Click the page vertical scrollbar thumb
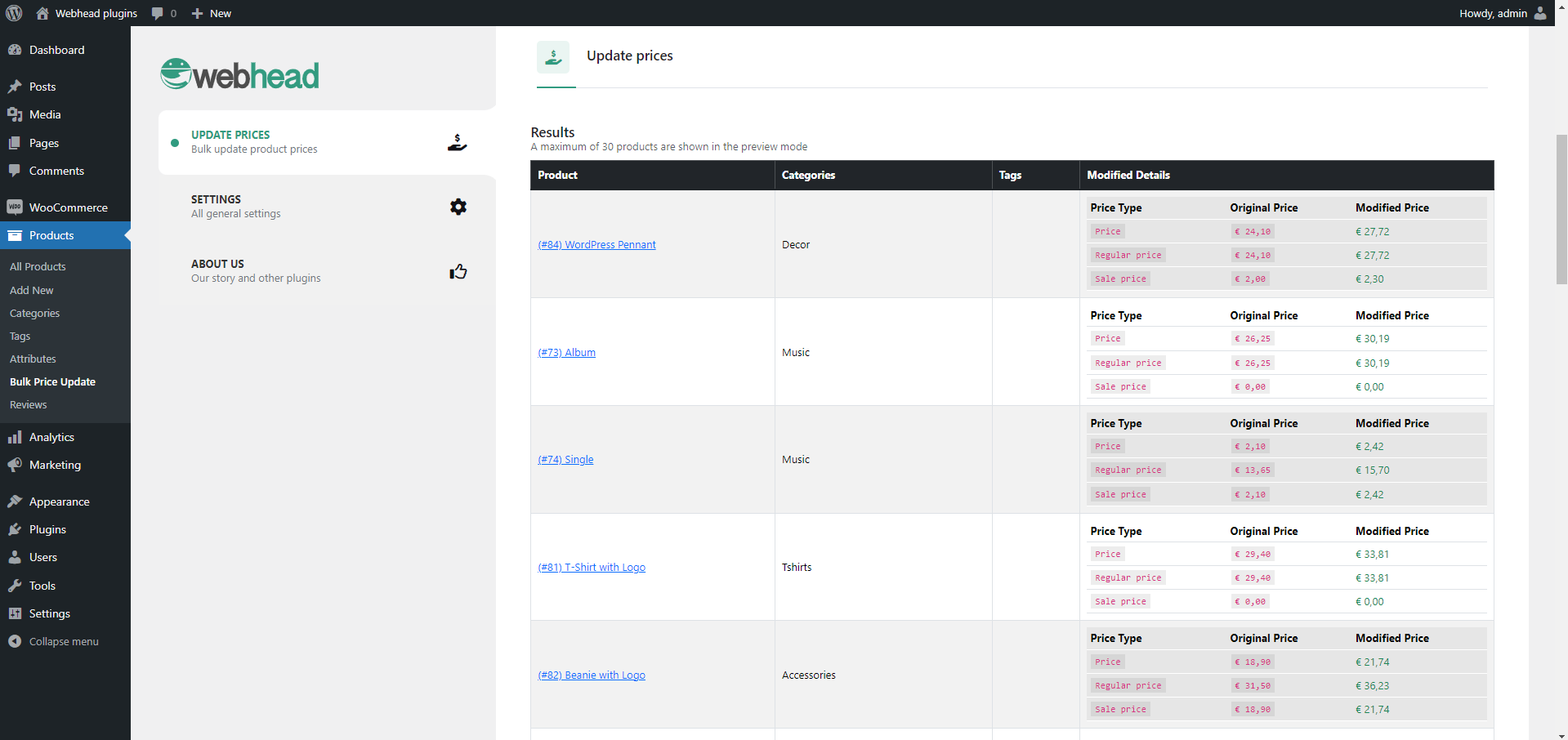This screenshot has height=740, width=1568. point(1561,209)
